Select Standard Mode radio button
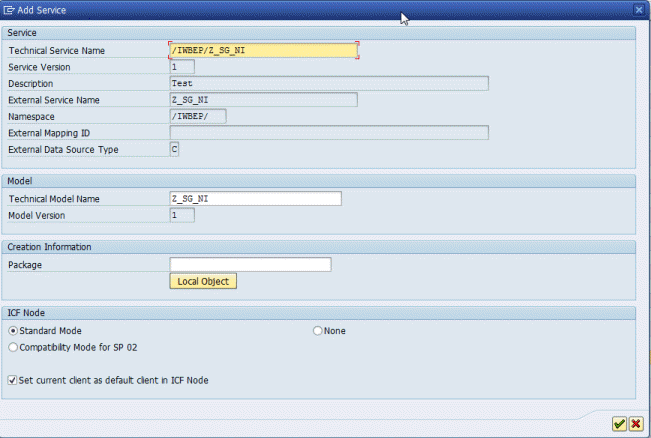This screenshot has width=651, height=438. click(13, 331)
